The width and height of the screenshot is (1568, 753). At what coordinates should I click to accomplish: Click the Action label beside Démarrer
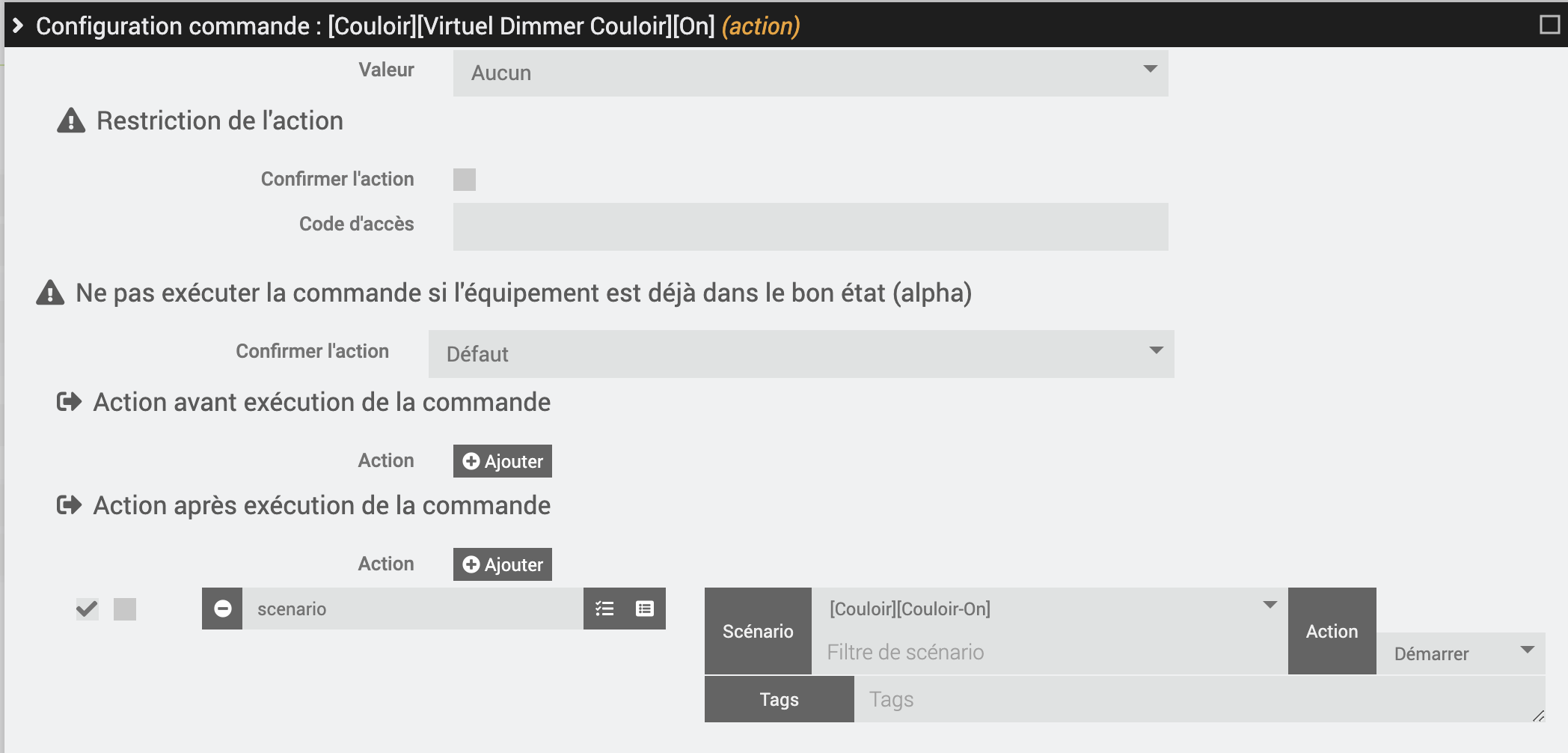click(1332, 631)
